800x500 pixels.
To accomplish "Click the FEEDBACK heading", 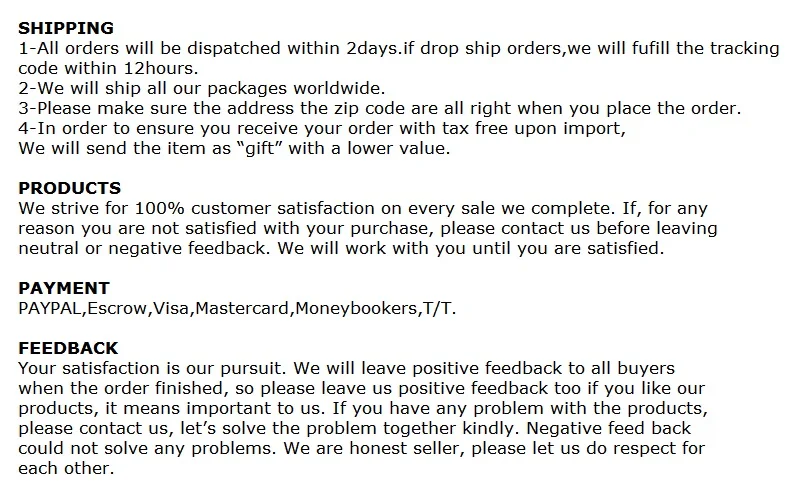I will point(68,348).
